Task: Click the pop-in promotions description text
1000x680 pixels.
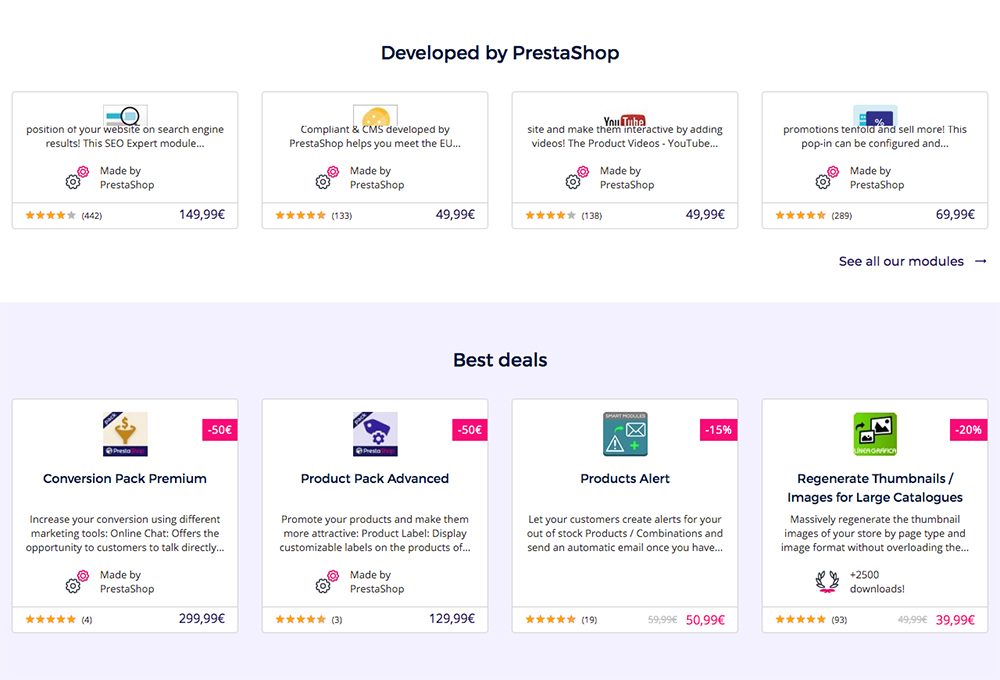Action: [x=875, y=137]
